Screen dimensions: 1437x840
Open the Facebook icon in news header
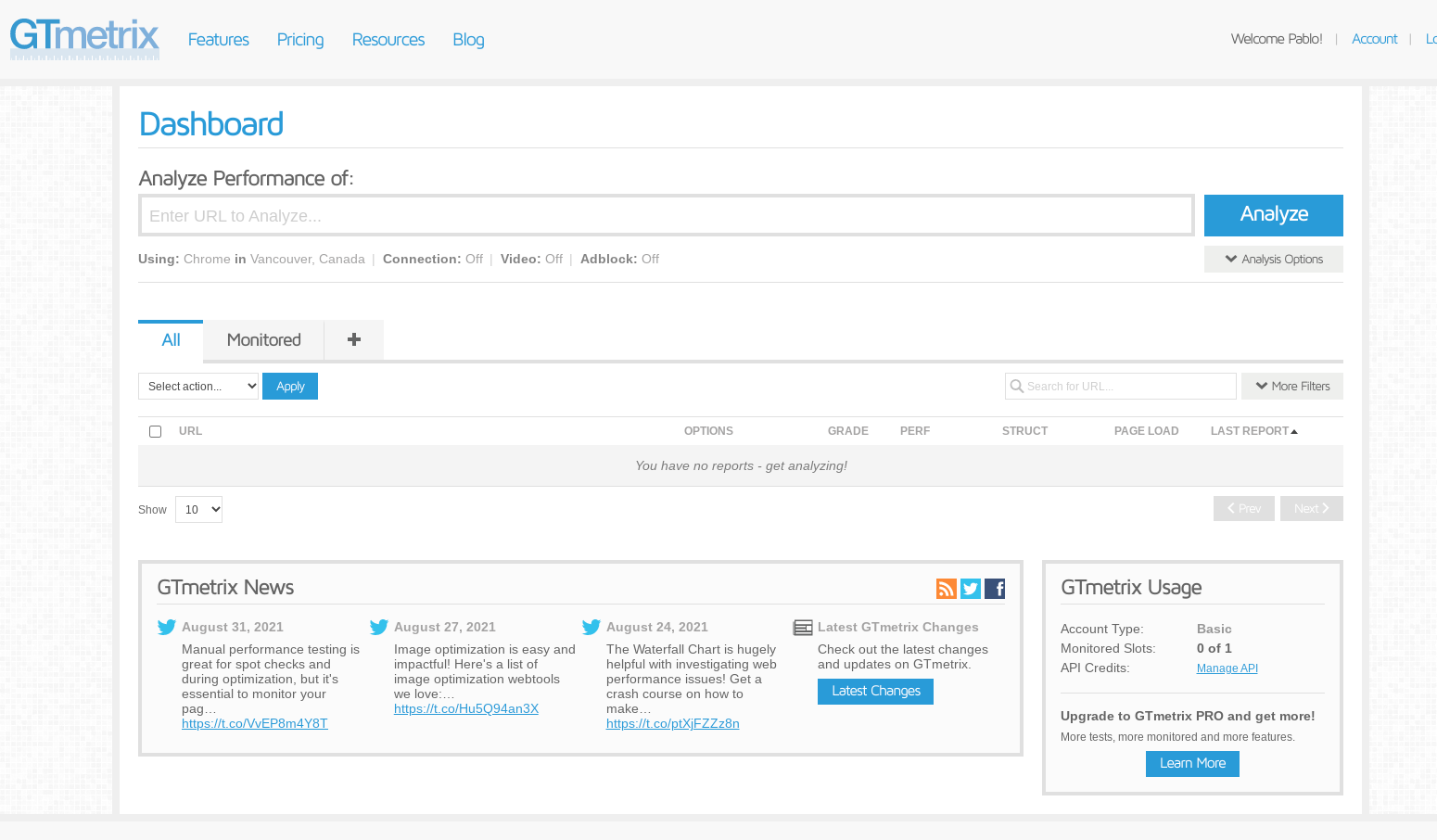pyautogui.click(x=995, y=589)
